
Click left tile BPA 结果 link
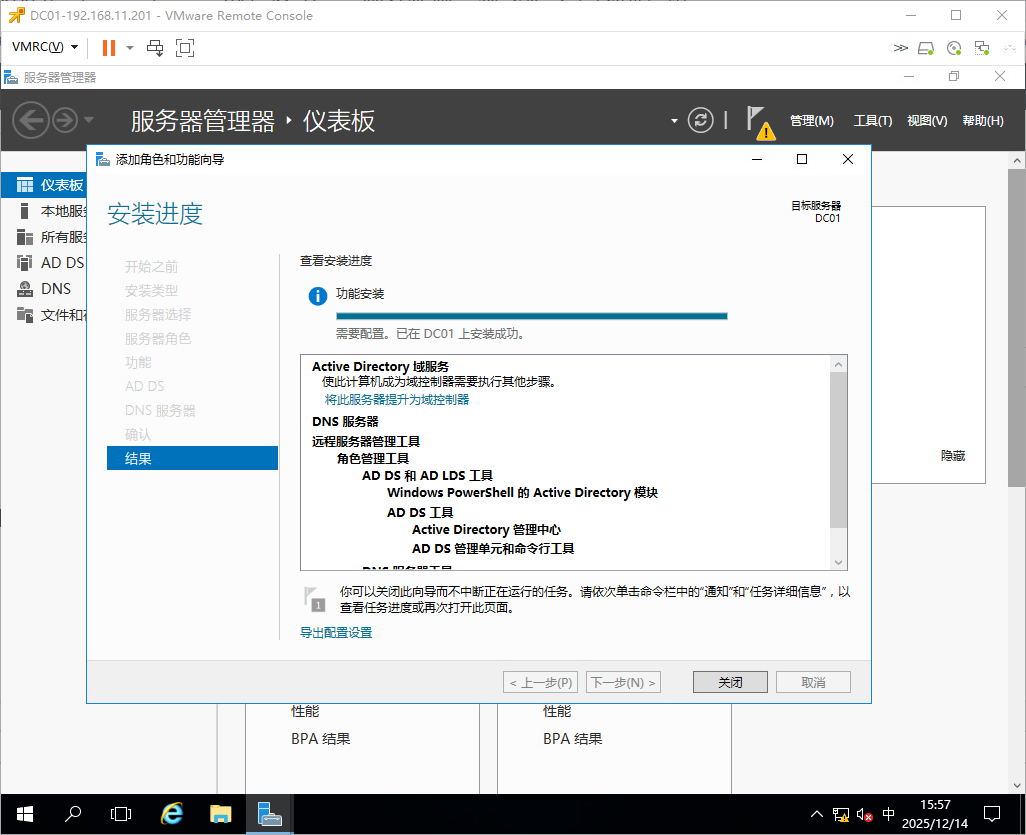321,739
